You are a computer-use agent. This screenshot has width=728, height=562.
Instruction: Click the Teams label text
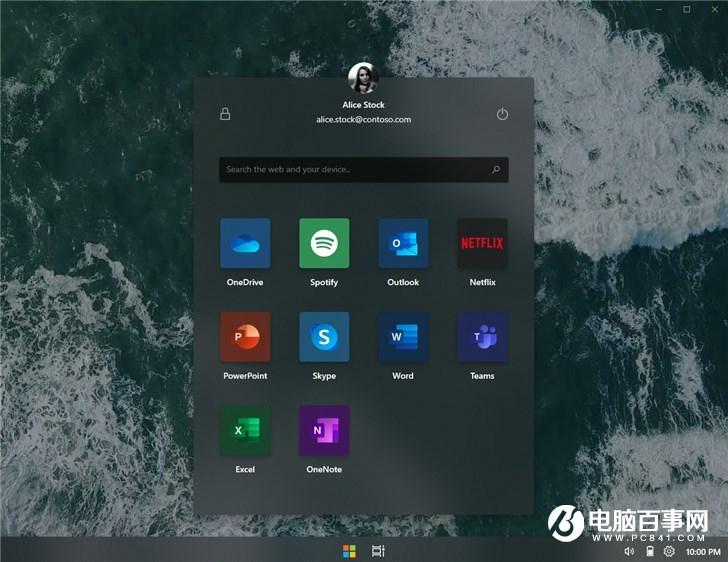click(482, 376)
